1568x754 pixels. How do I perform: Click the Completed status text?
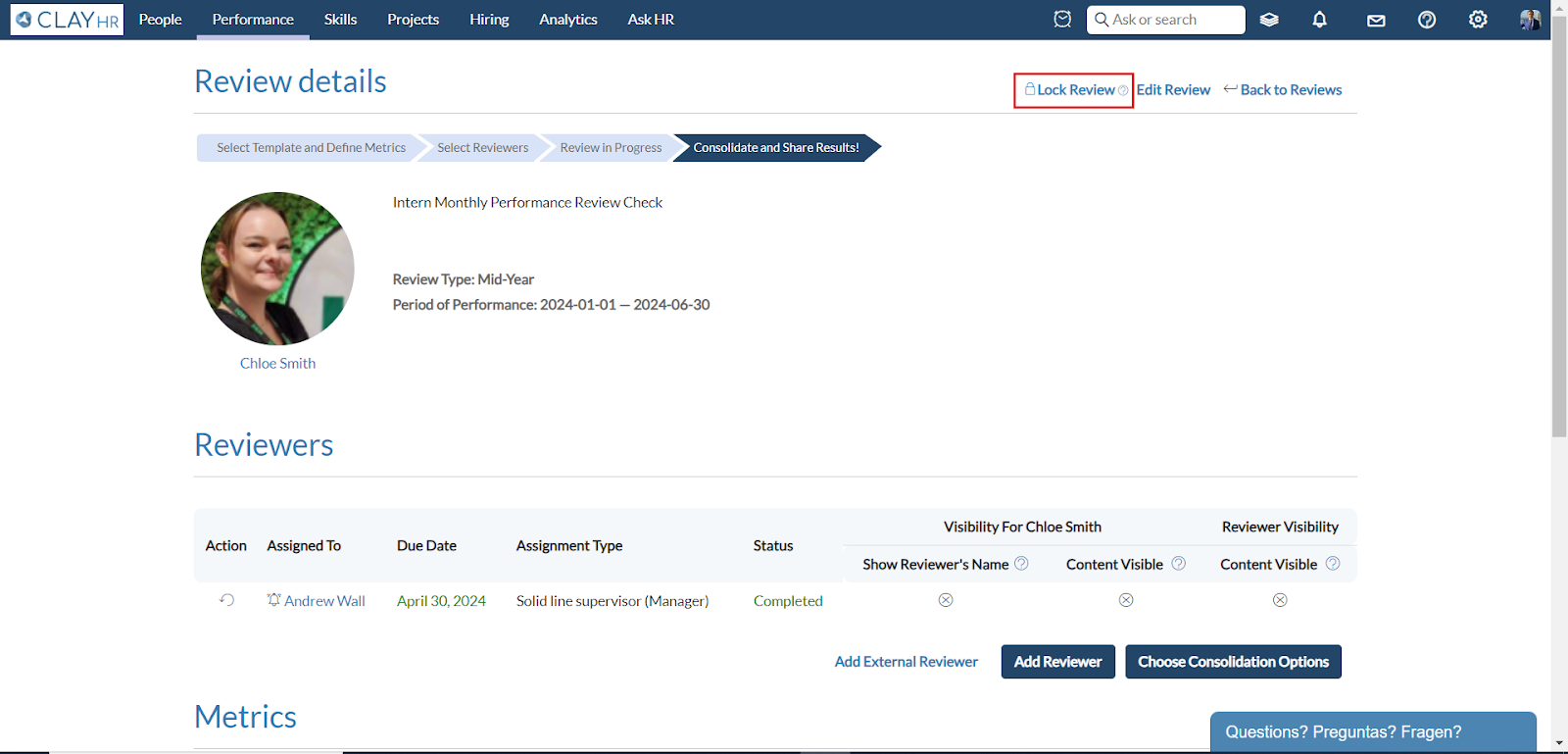click(788, 601)
